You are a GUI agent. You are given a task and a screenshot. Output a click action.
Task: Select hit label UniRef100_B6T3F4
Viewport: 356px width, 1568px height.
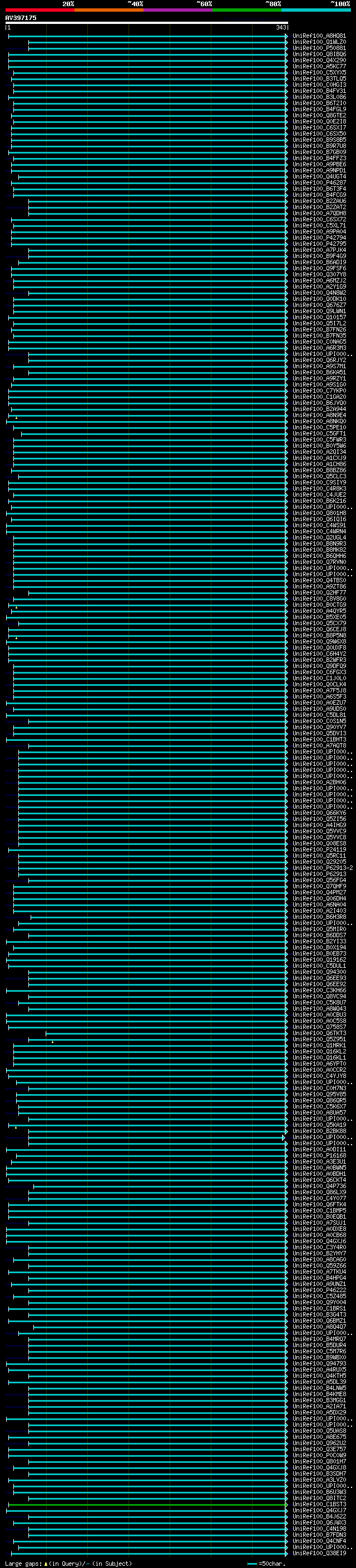point(319,189)
